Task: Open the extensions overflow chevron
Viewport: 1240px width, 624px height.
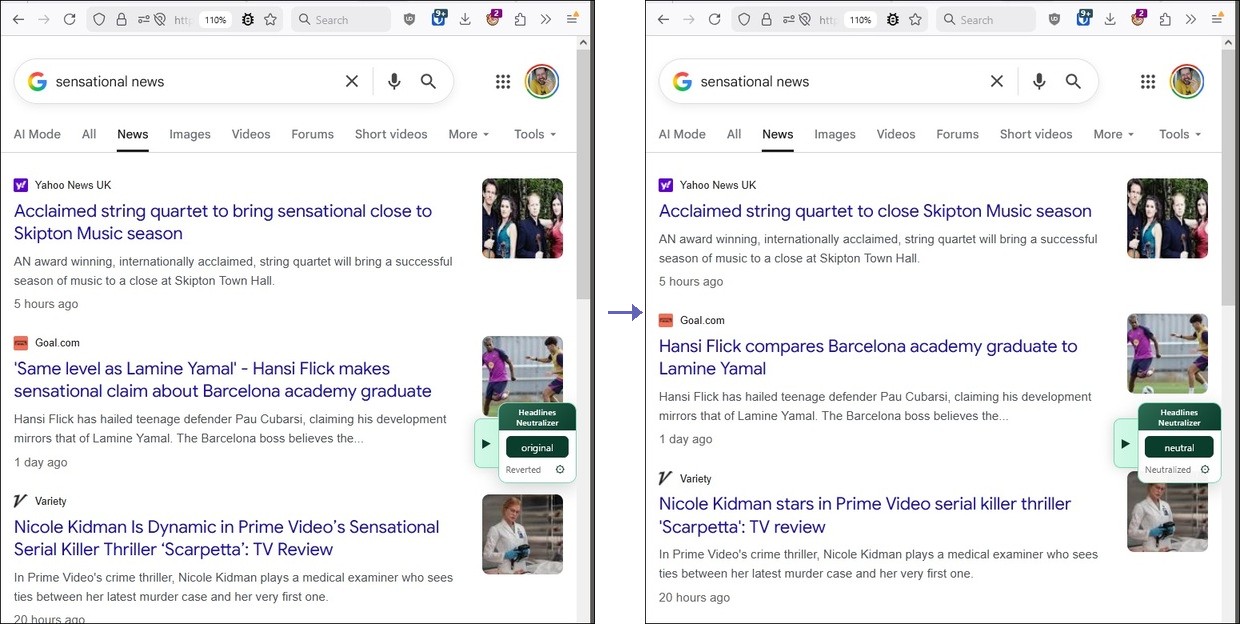Action: click(x=546, y=18)
